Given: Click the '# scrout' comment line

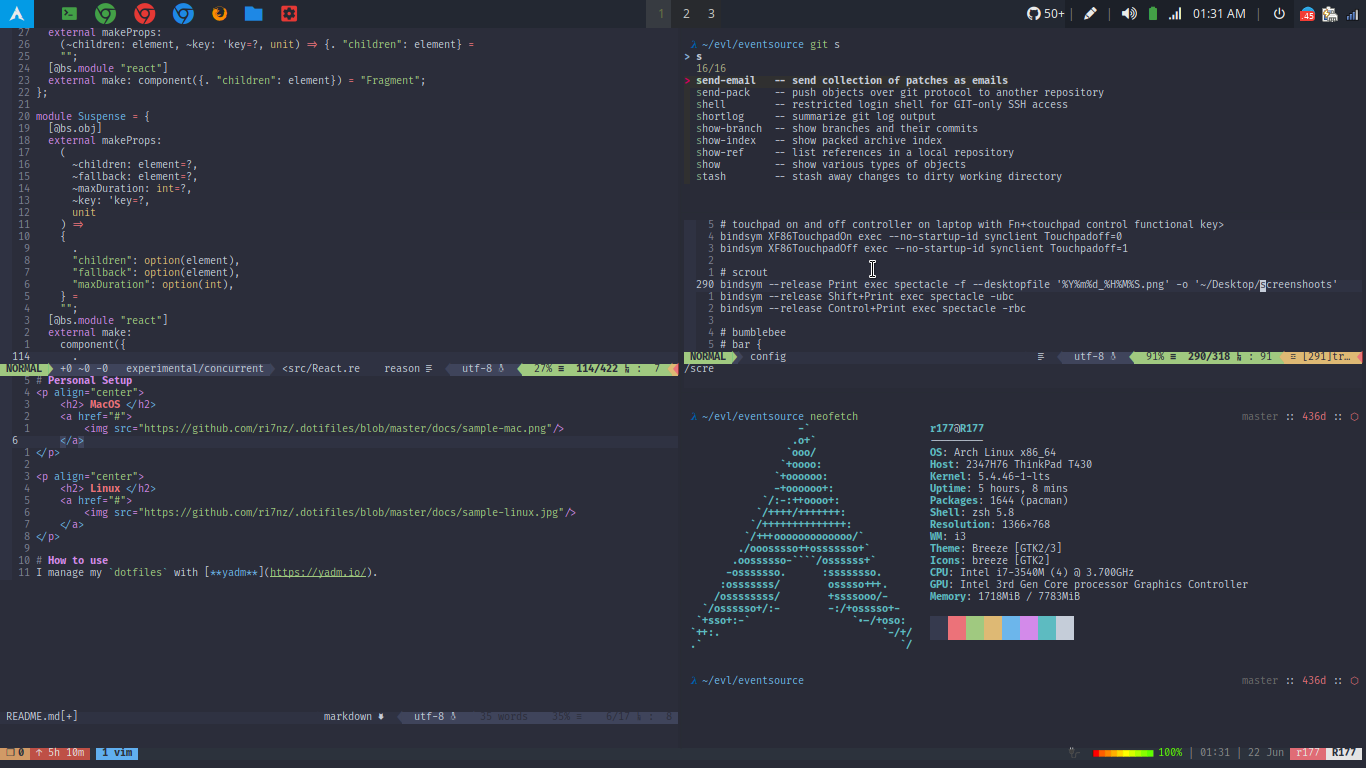Looking at the screenshot, I should coord(744,272).
